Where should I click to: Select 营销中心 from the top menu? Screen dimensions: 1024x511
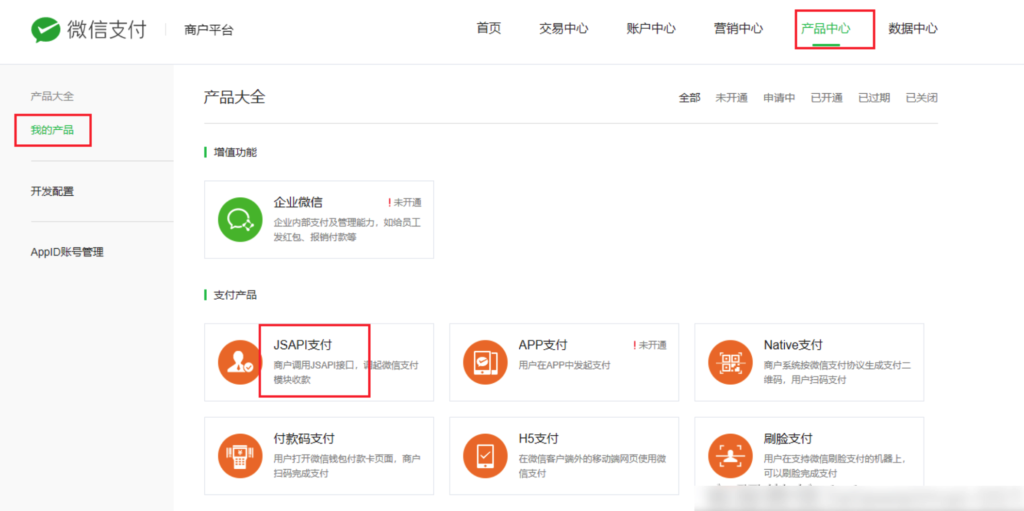[x=738, y=29]
